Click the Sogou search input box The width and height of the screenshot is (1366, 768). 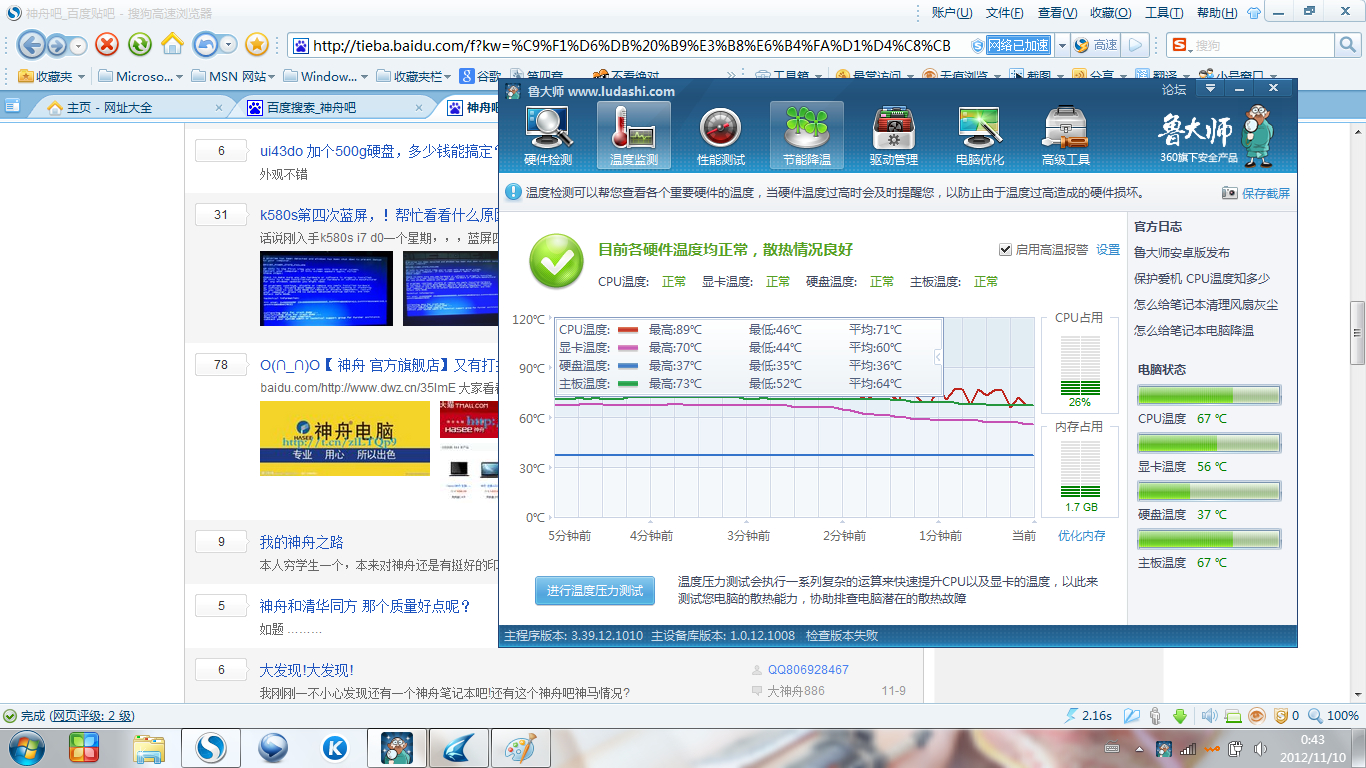[x=1263, y=45]
